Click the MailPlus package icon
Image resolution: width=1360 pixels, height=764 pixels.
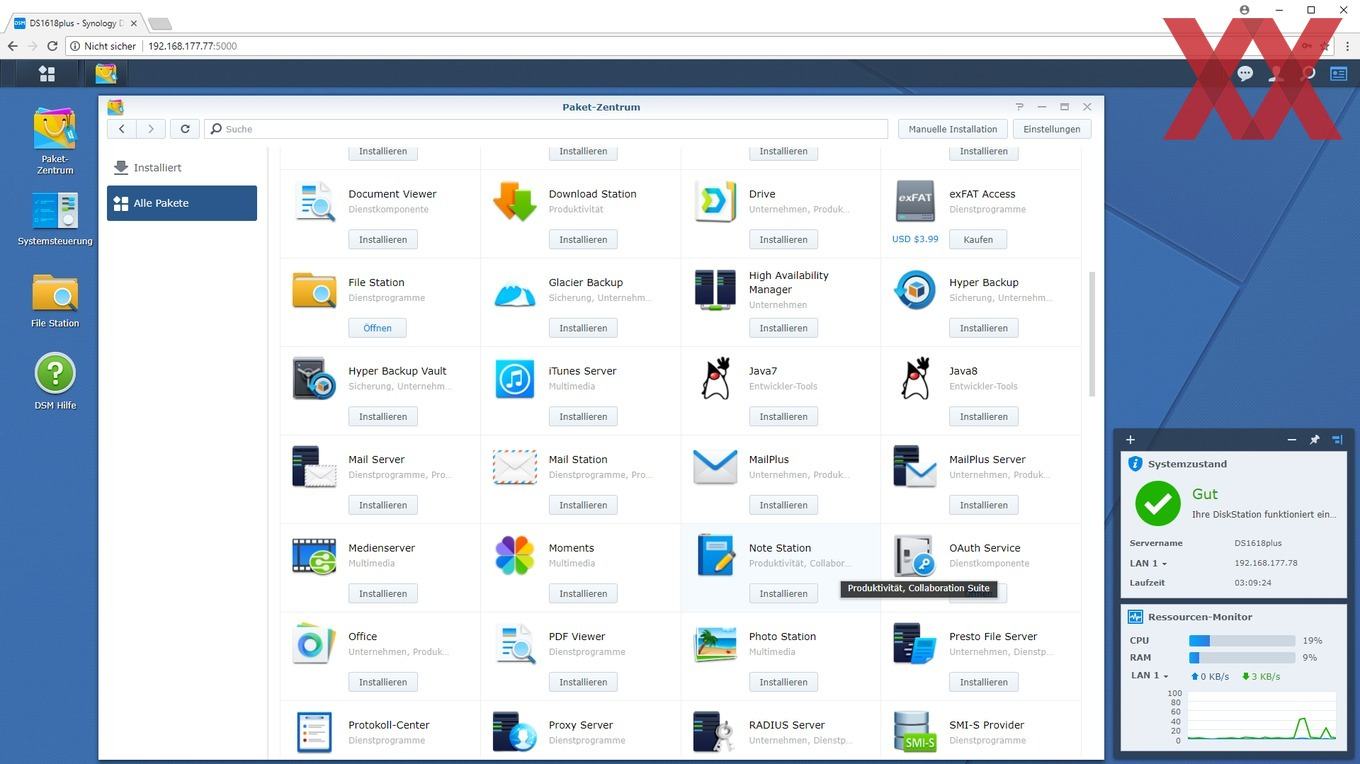click(715, 467)
